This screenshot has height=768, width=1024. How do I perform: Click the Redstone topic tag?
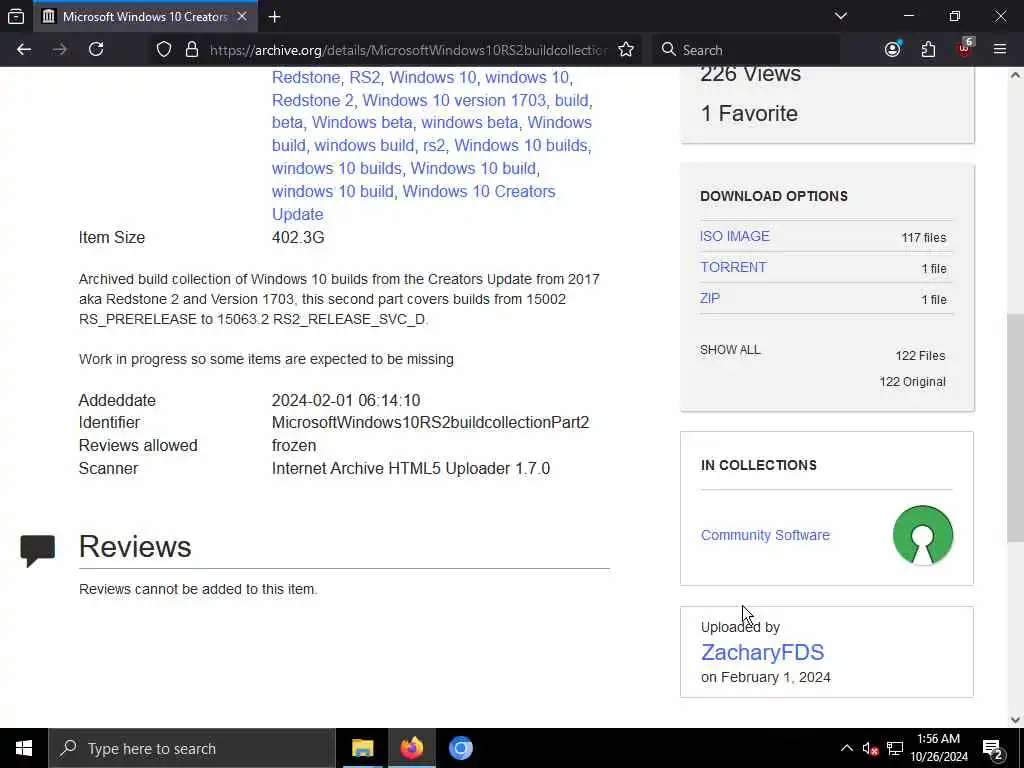[306, 78]
